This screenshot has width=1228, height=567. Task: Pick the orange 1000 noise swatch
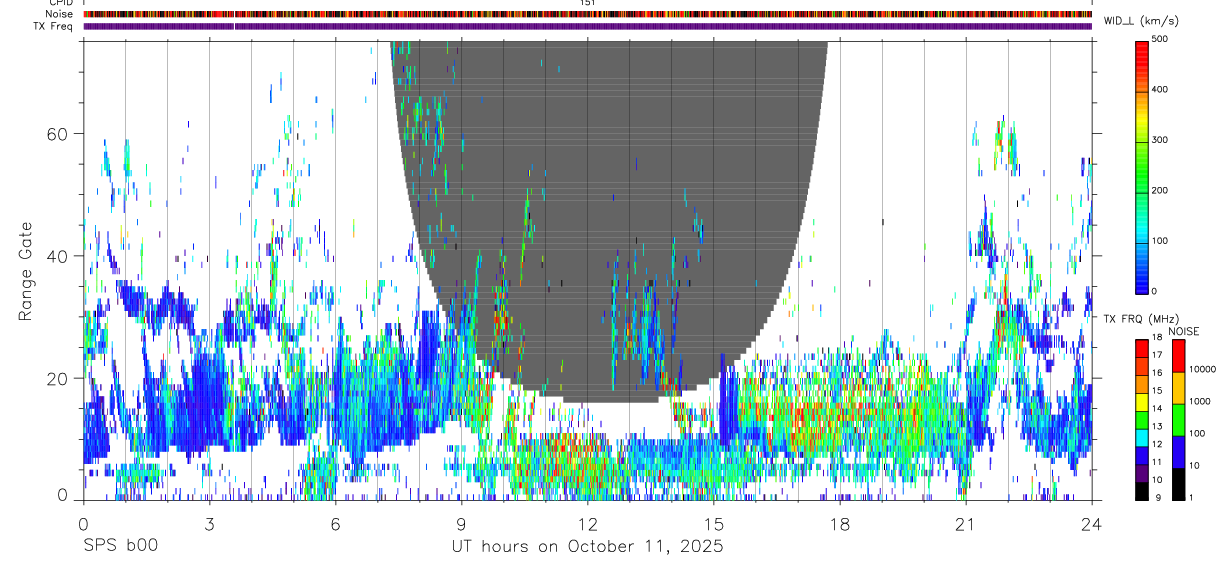pyautogui.click(x=1178, y=388)
